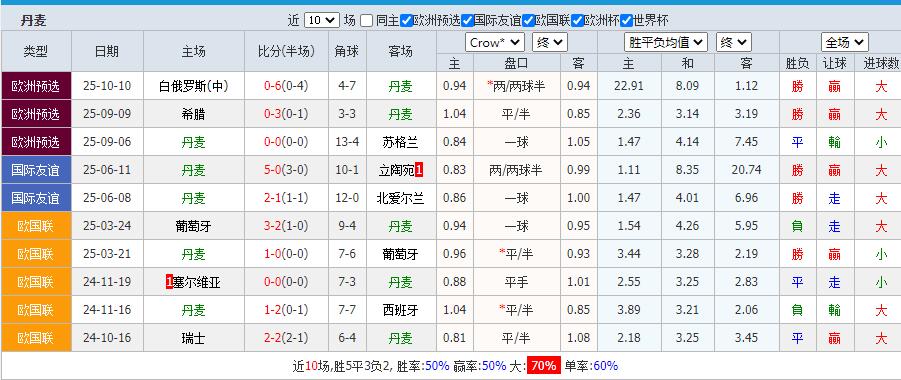Click the odds value 22.91
The height and width of the screenshot is (380, 901).
pyautogui.click(x=629, y=86)
